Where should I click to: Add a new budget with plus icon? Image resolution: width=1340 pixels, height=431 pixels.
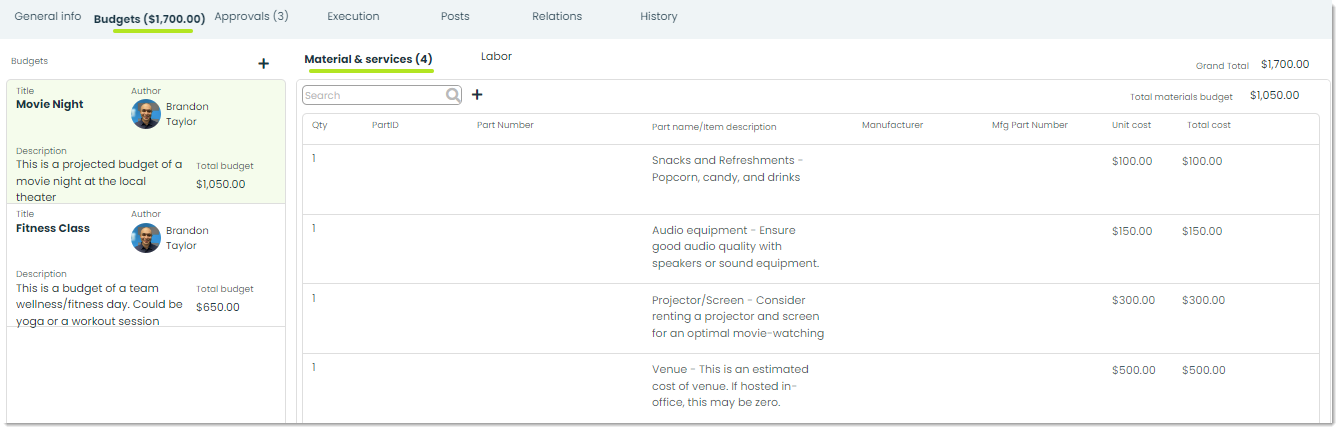(264, 64)
